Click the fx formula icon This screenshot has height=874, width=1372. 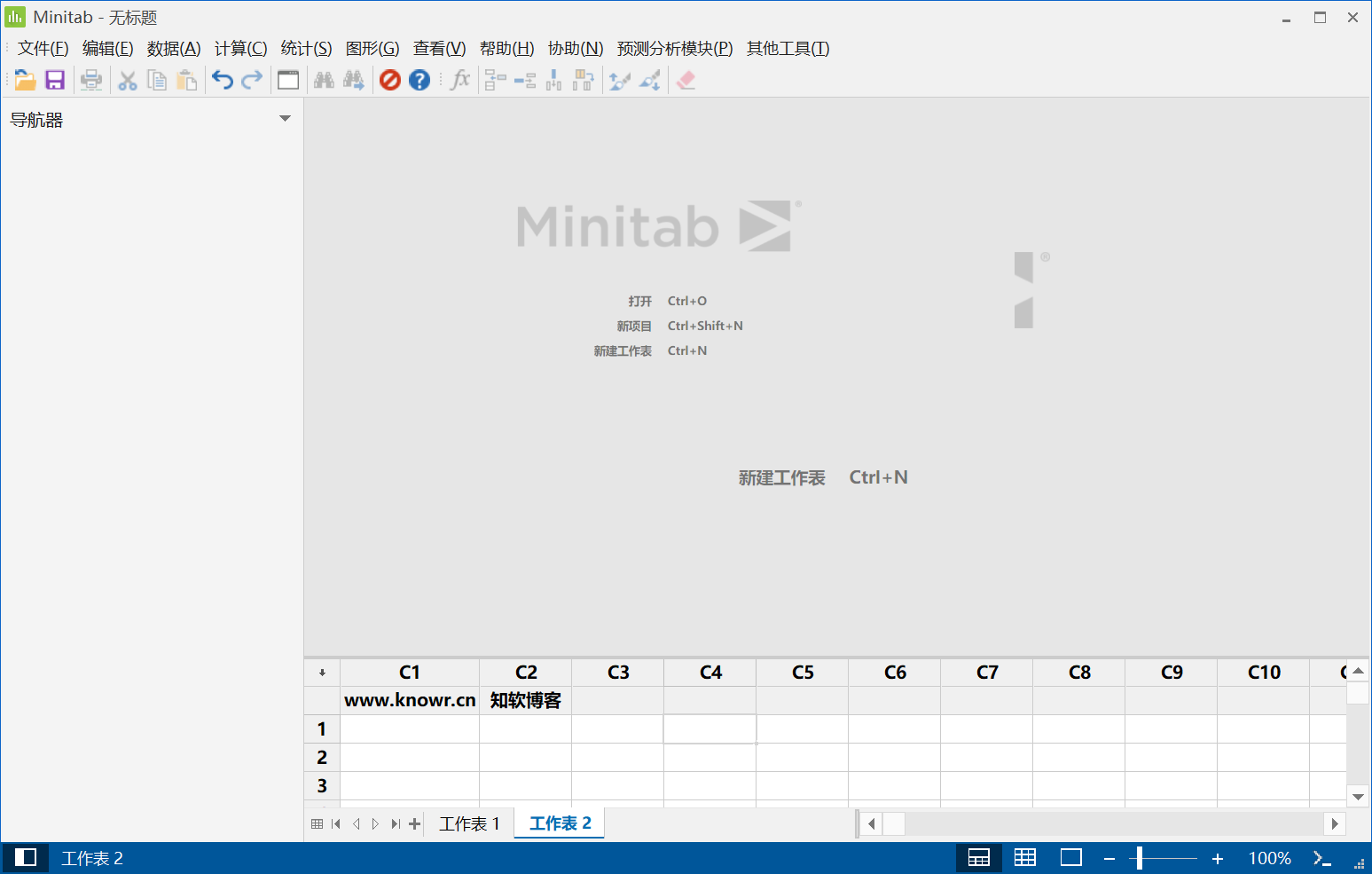[460, 81]
